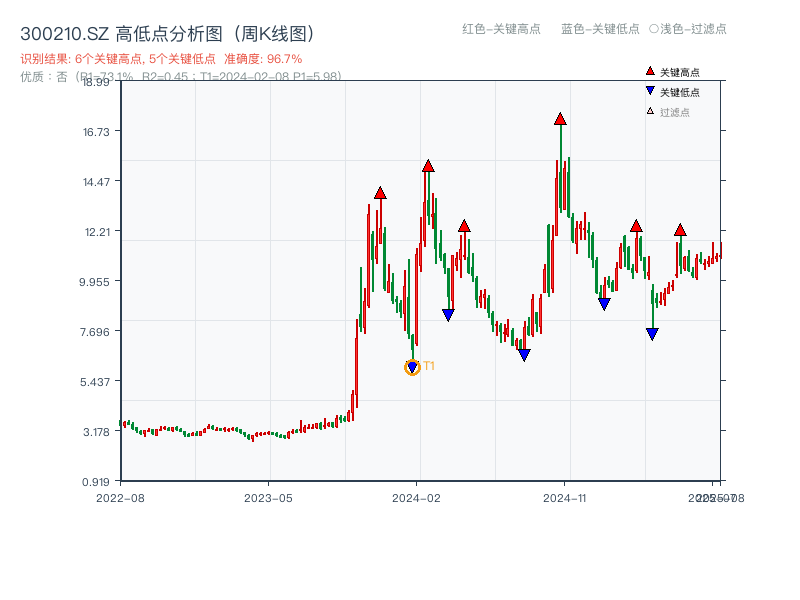Click the first red triangle marker before 2024-02
This screenshot has height=600, width=800.
[x=379, y=192]
